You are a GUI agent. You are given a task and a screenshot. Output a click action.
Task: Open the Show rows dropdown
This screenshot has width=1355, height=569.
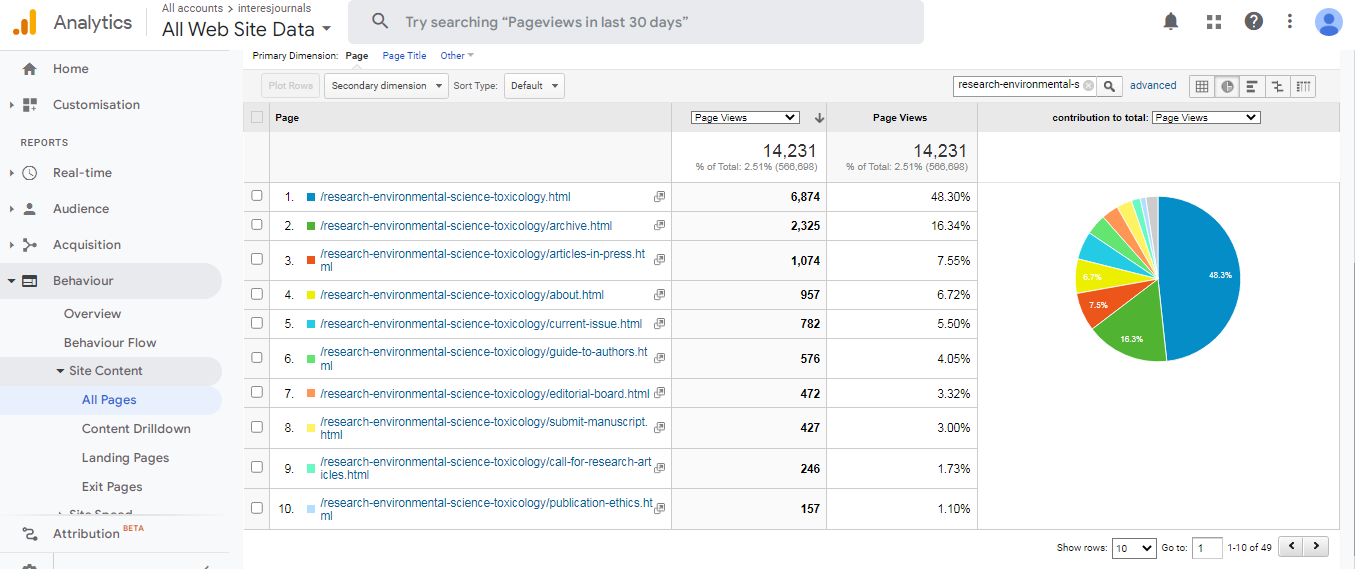[x=1134, y=548]
